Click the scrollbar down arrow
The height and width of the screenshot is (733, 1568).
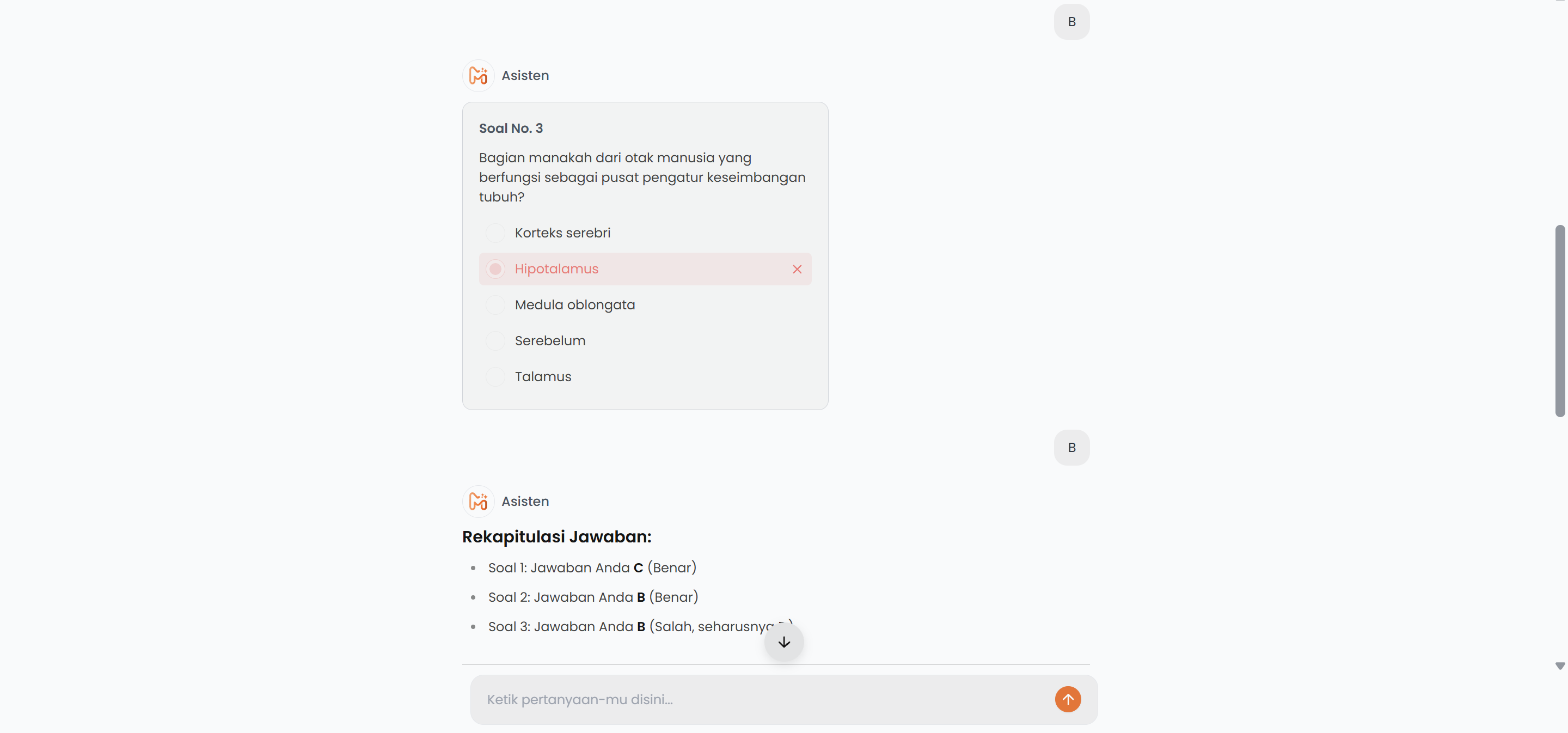pyautogui.click(x=1559, y=666)
